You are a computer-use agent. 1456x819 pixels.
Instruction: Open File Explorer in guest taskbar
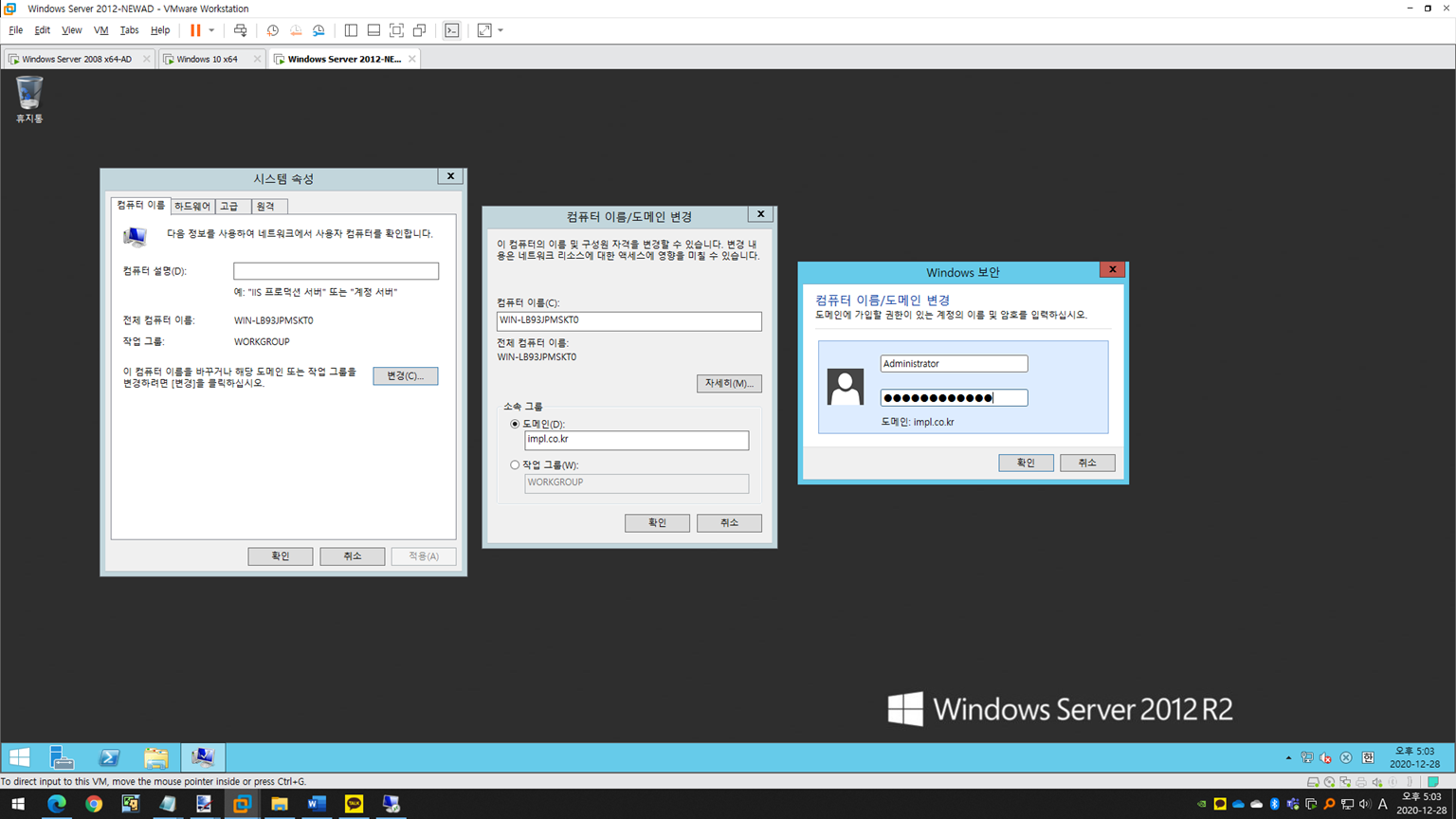[156, 757]
